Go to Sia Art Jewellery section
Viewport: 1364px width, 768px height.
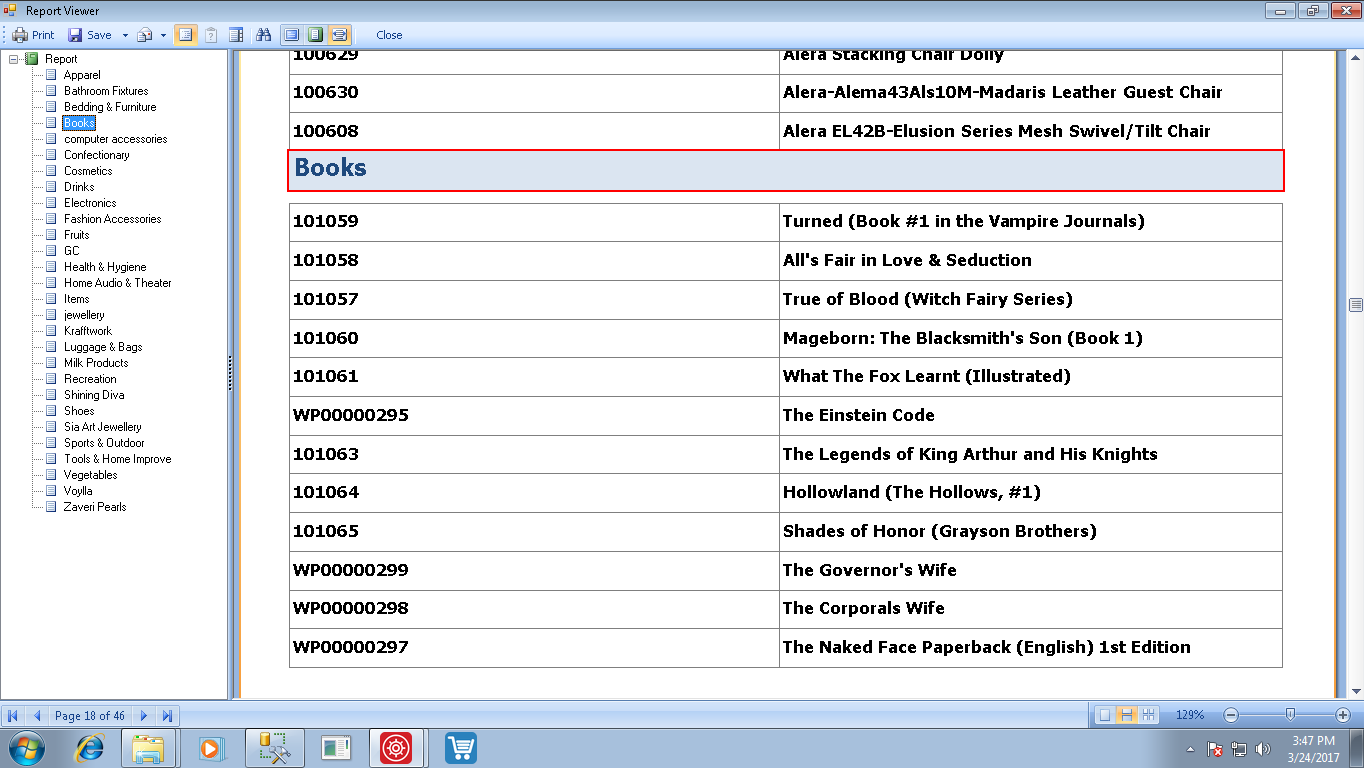click(x=103, y=427)
